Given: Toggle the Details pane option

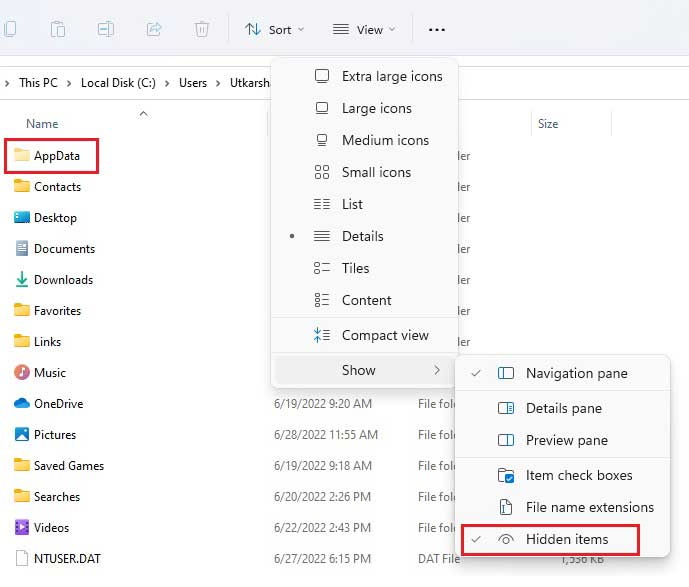Looking at the screenshot, I should click(x=562, y=409).
